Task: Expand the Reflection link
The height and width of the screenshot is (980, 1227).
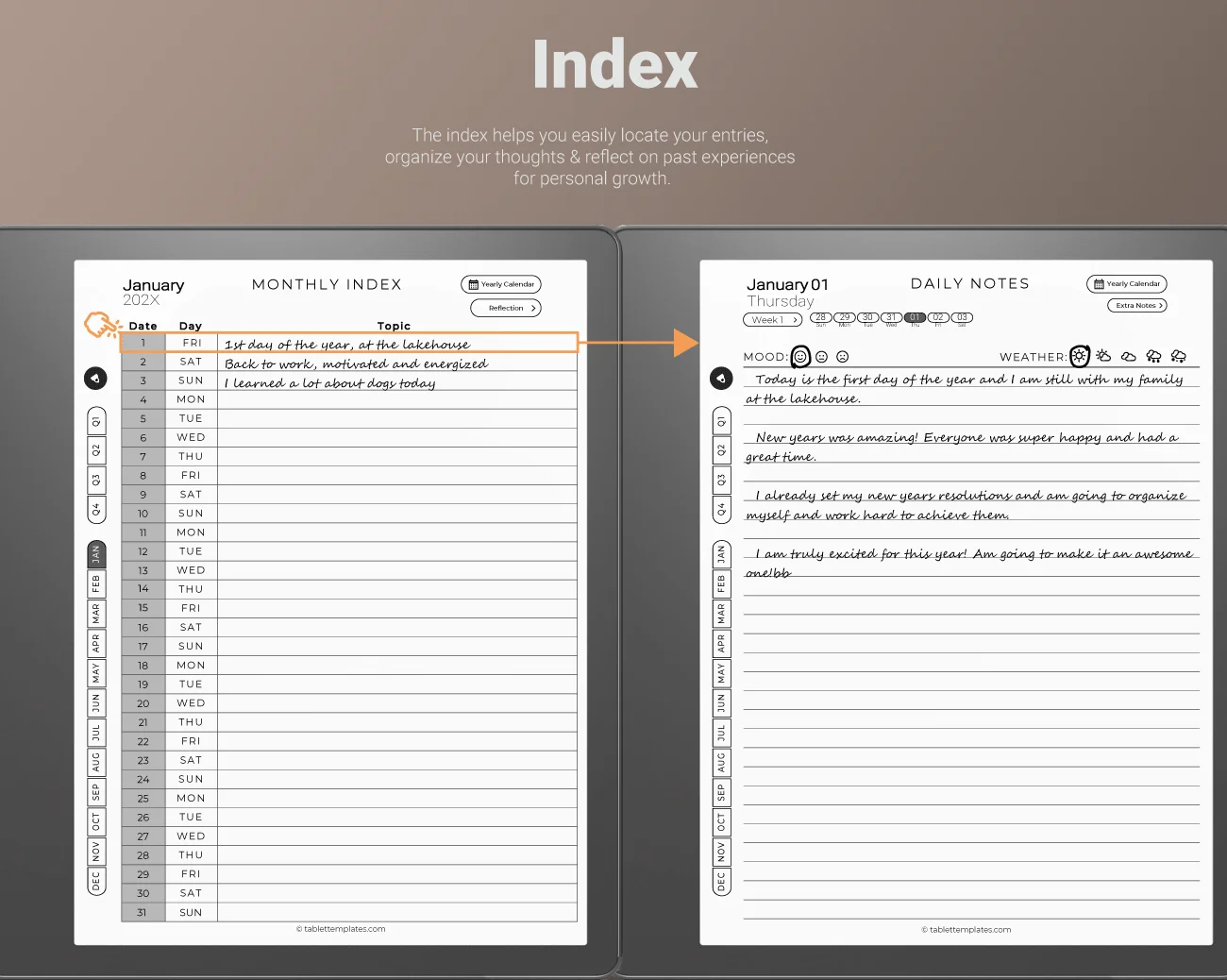Action: point(506,308)
